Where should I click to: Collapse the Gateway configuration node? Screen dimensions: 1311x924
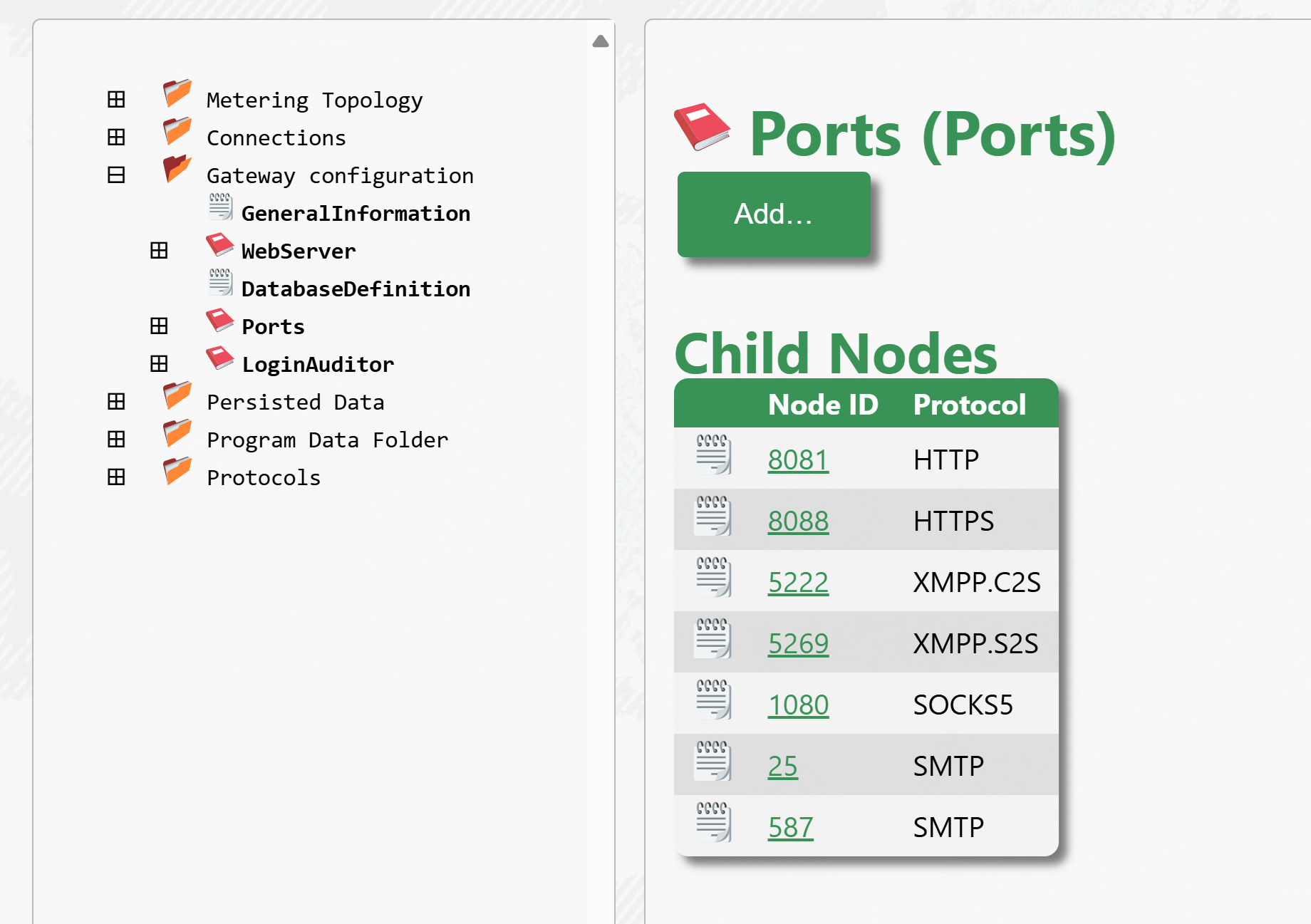116,175
